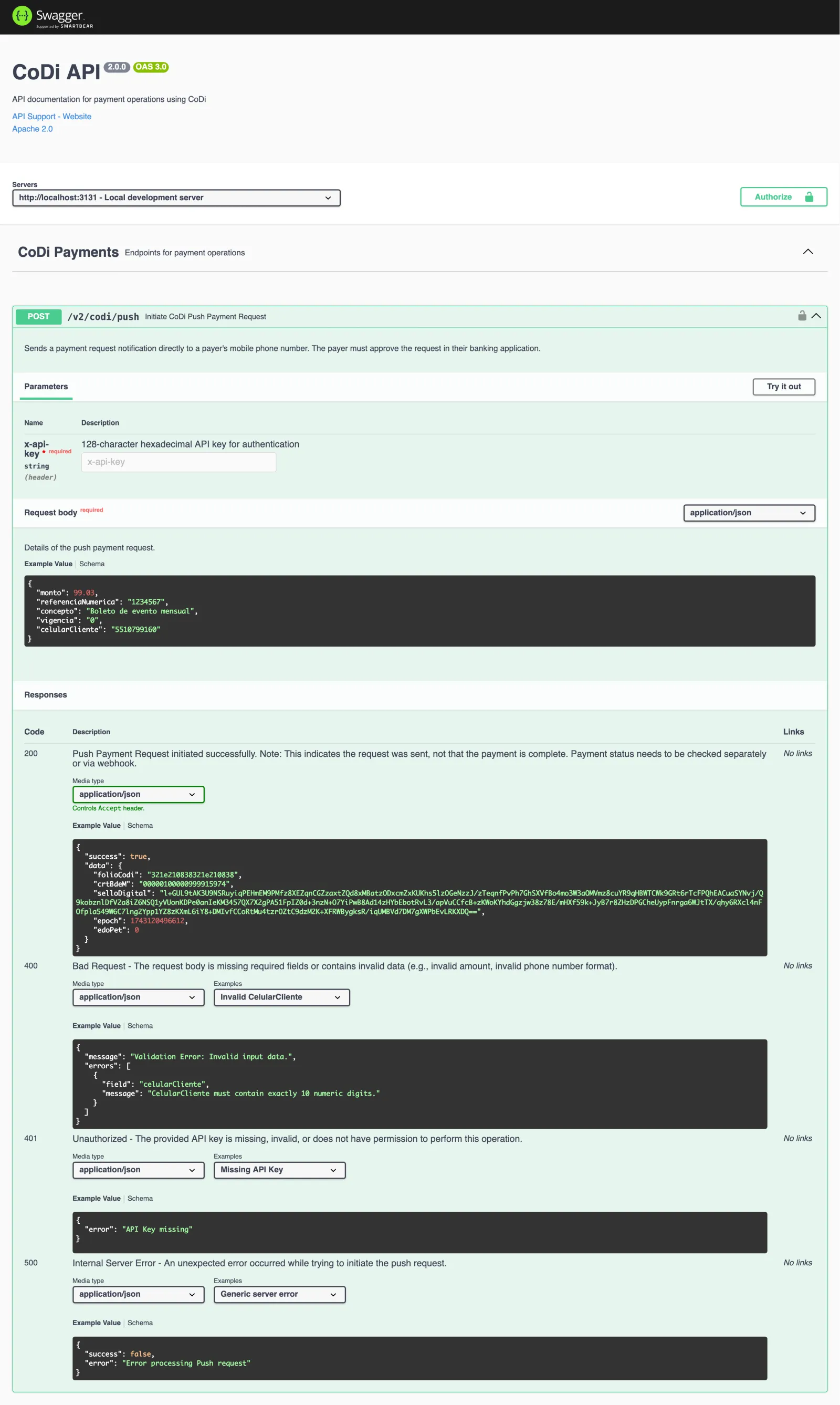
Task: Click the POST method badge
Action: 38,316
